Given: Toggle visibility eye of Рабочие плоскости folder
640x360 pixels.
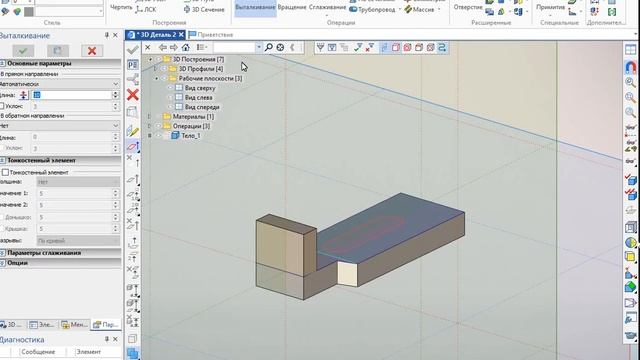Looking at the screenshot, I should click(x=164, y=78).
